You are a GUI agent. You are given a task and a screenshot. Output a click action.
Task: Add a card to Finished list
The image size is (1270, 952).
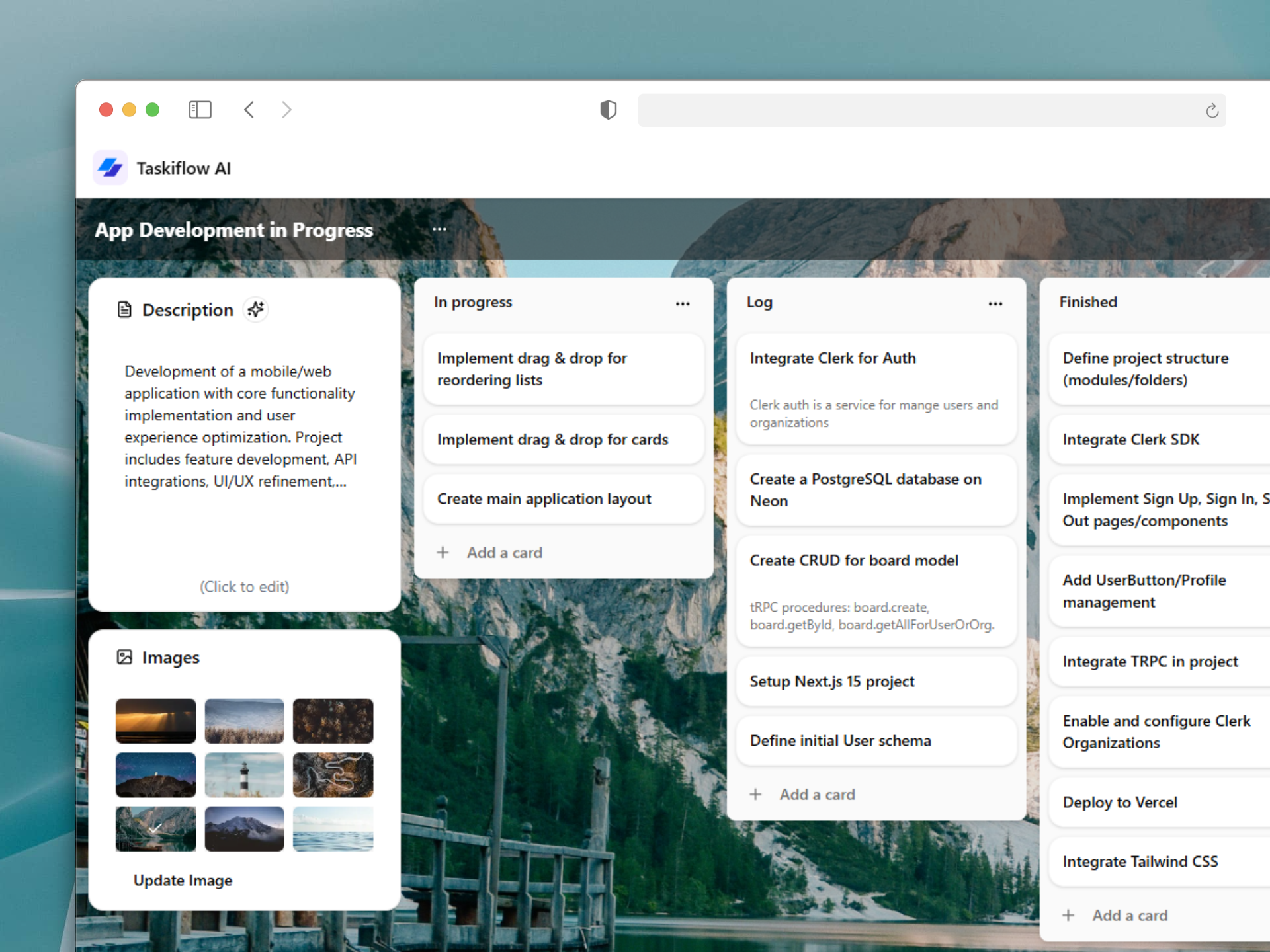coord(1130,916)
